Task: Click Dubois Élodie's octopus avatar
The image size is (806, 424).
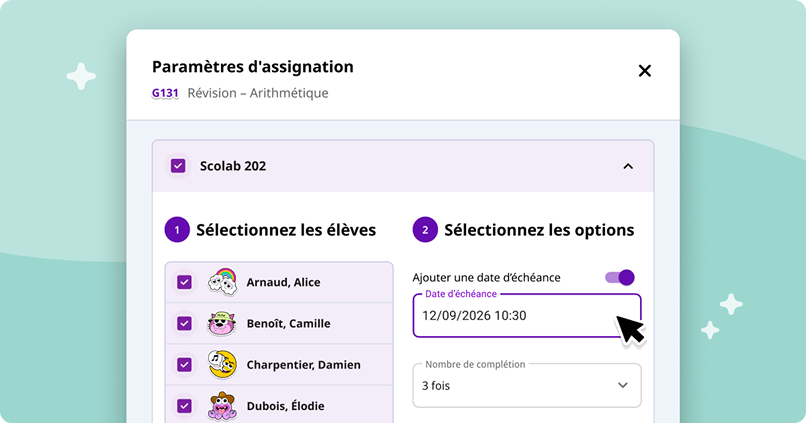Action: [x=222, y=406]
